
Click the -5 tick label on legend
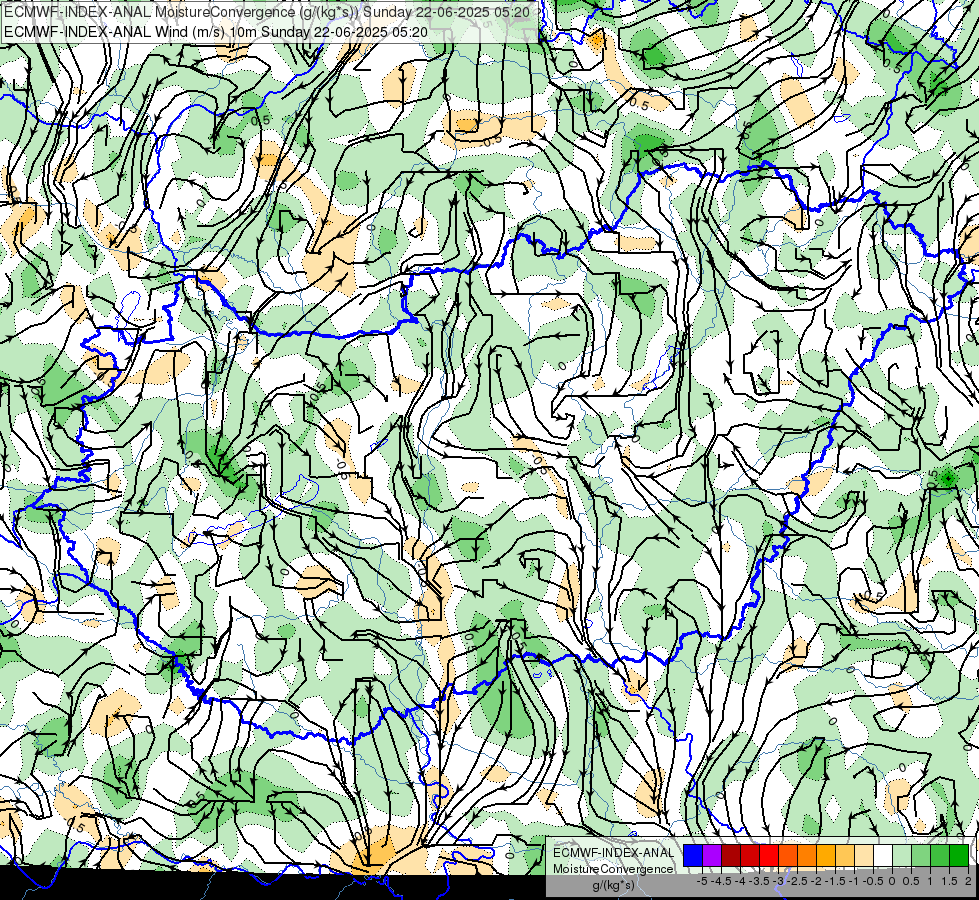click(702, 881)
